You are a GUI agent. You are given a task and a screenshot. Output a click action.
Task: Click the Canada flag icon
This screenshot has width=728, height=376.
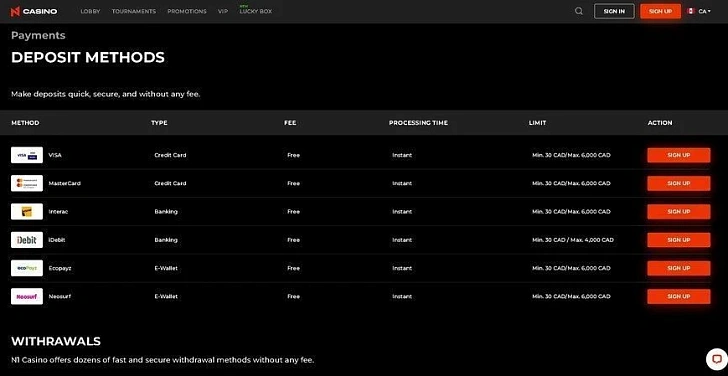click(691, 11)
